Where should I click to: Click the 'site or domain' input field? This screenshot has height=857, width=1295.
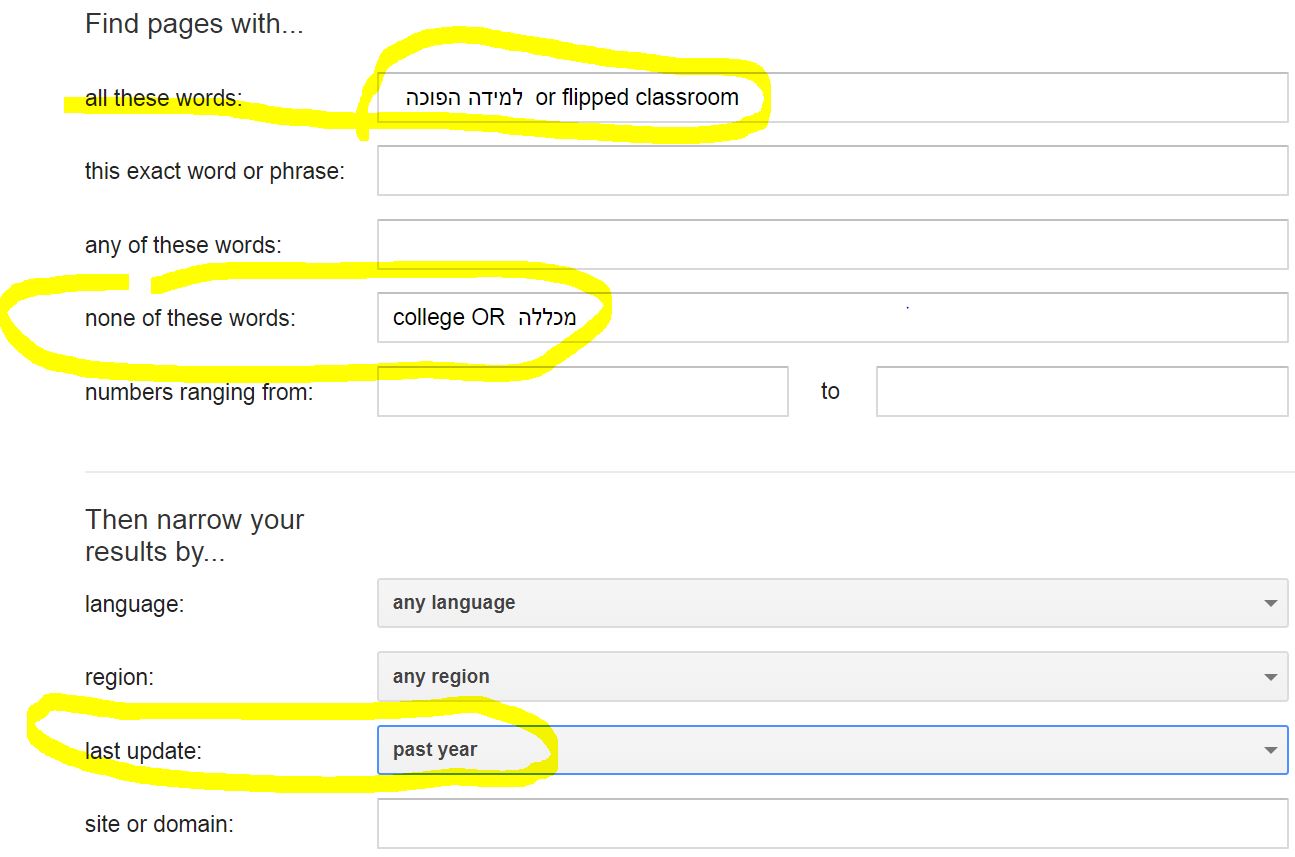point(832,824)
